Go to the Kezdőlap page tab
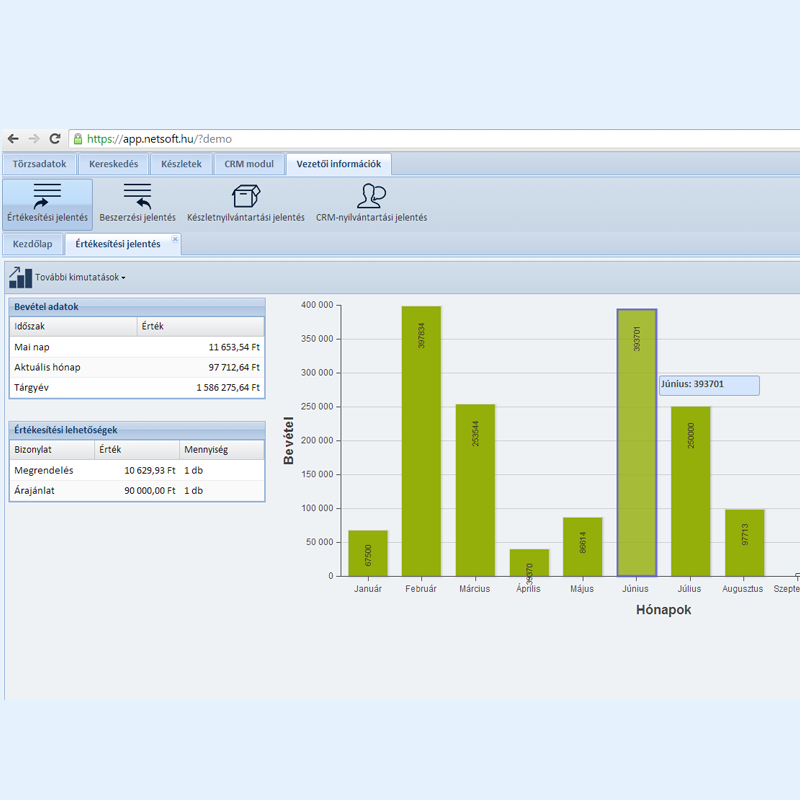This screenshot has height=800, width=800. coord(33,244)
